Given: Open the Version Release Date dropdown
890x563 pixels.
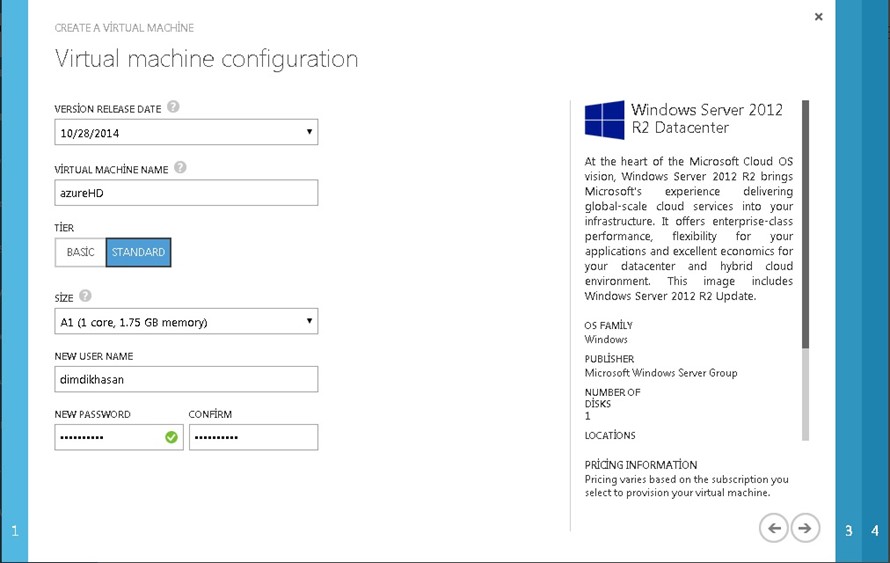Looking at the screenshot, I should click(x=186, y=132).
